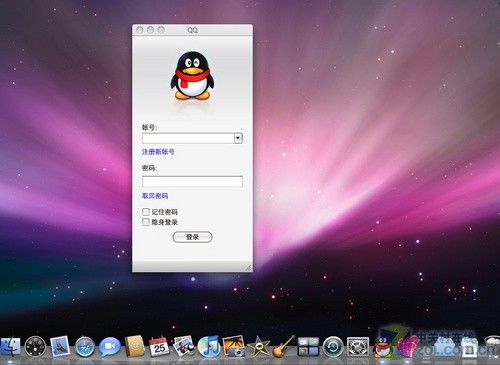Open Time Machine clock icon
The width and height of the screenshot is (500, 365).
(x=333, y=347)
